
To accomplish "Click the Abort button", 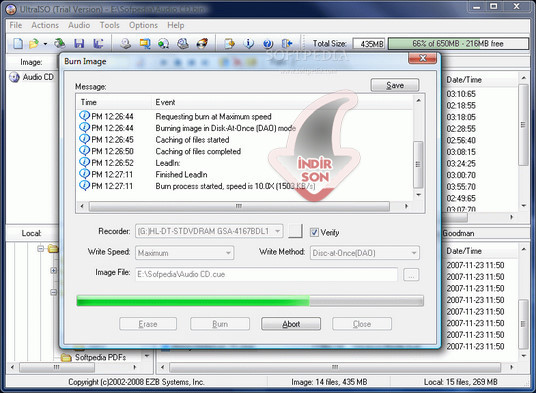I will pos(291,324).
